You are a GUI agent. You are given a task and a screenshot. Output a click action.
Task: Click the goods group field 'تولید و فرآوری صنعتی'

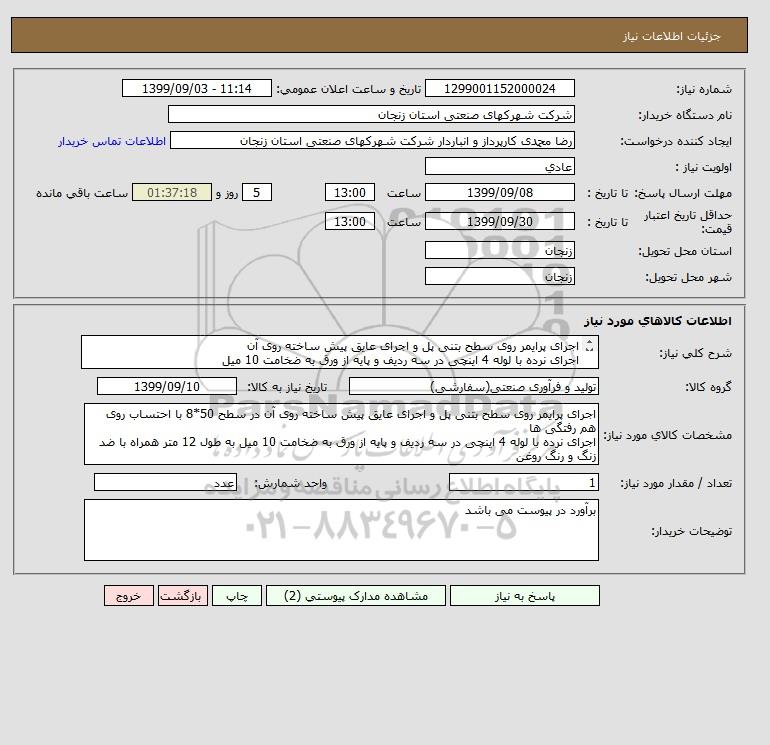pos(474,386)
